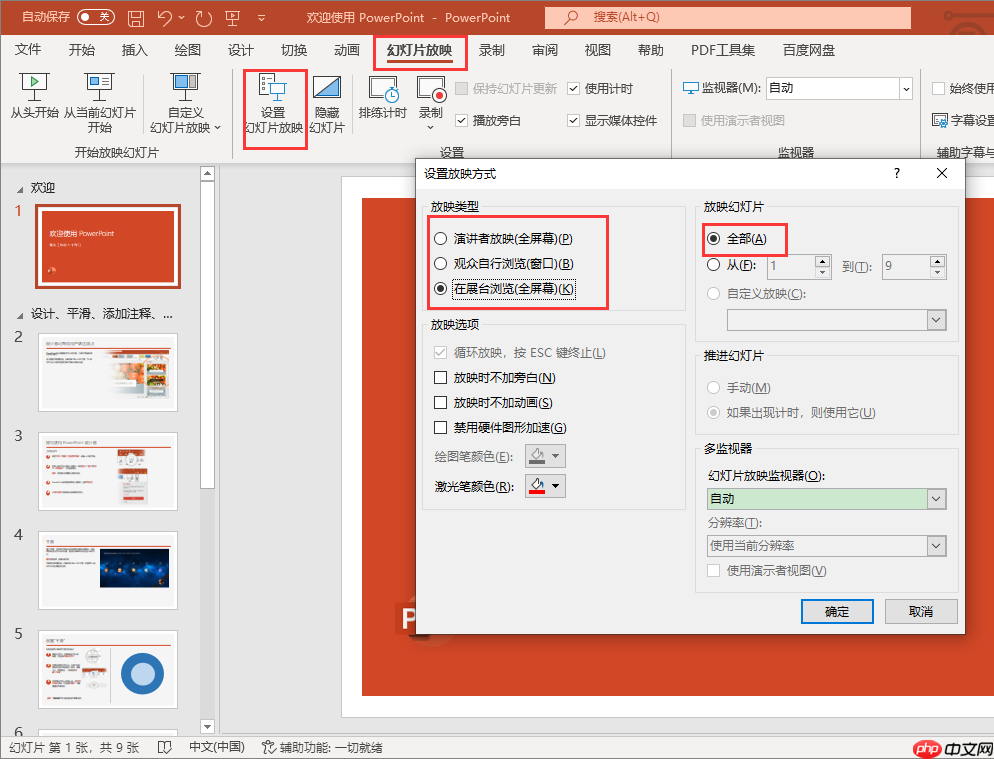Viewport: 994px width, 759px height.
Task: Select 演讲者放映(全屏幕) radio button
Action: (441, 239)
